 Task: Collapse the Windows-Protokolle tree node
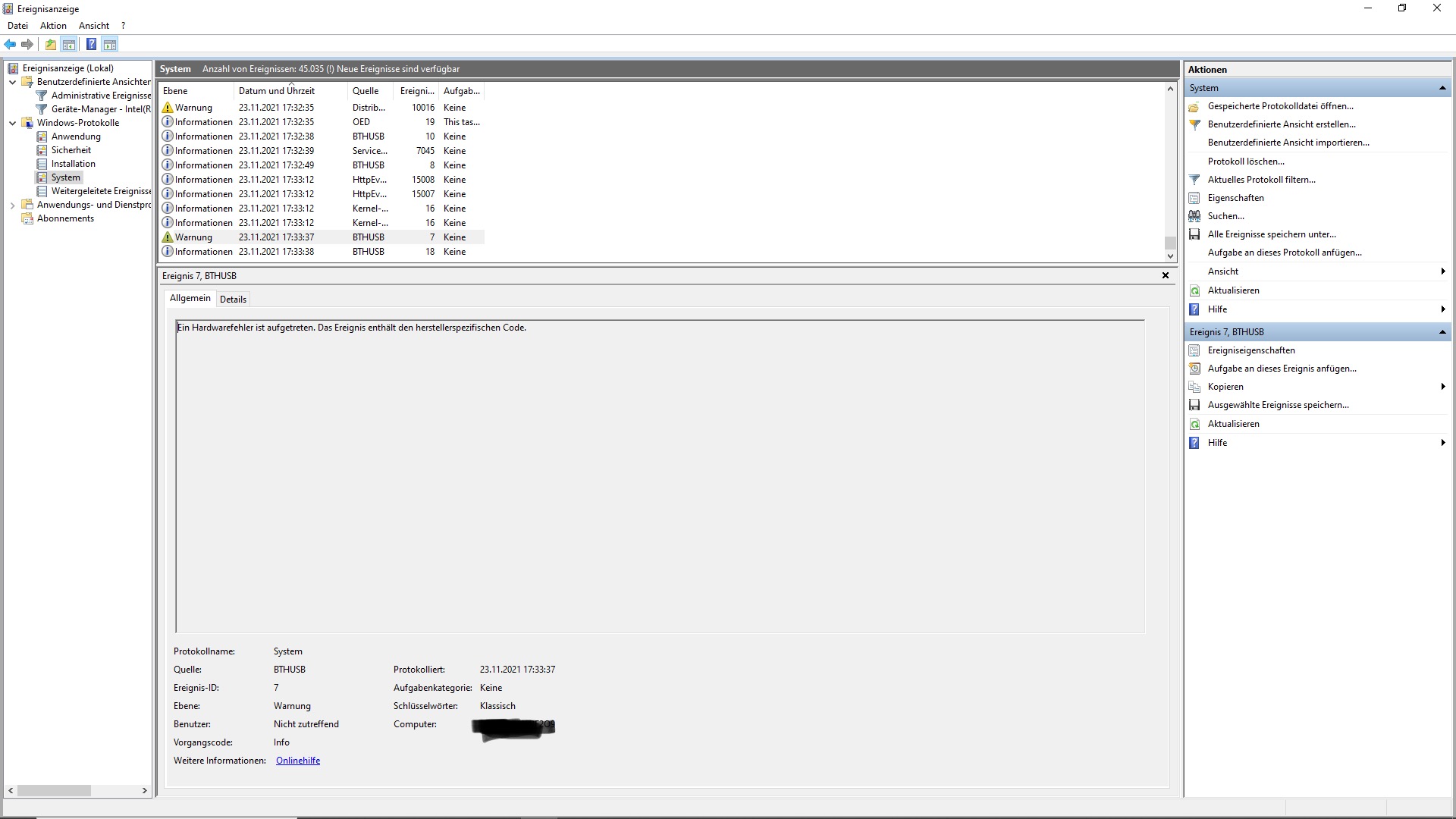(x=12, y=123)
